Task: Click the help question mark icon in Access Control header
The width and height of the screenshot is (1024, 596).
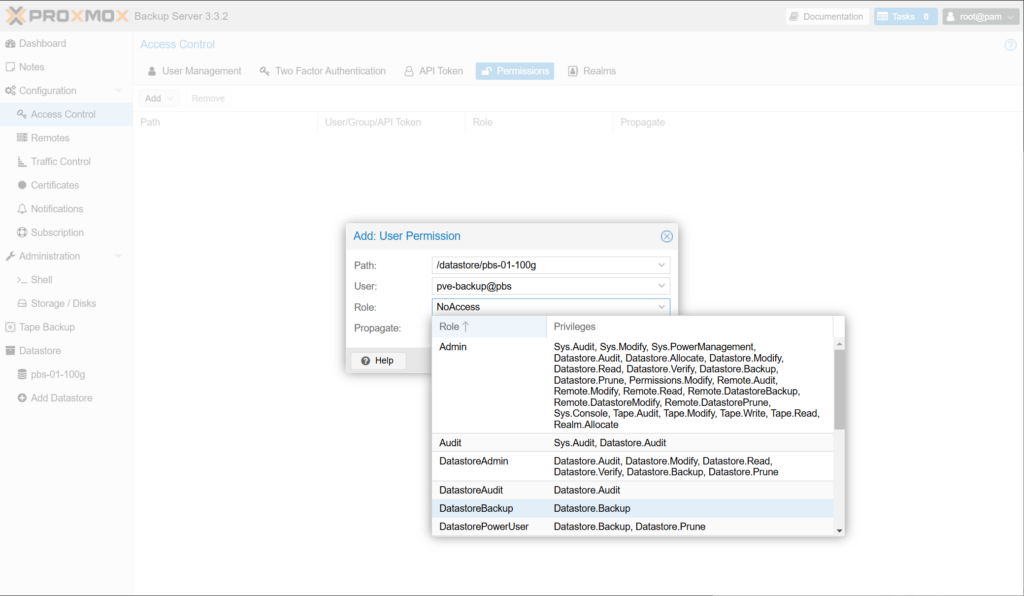Action: (1010, 45)
